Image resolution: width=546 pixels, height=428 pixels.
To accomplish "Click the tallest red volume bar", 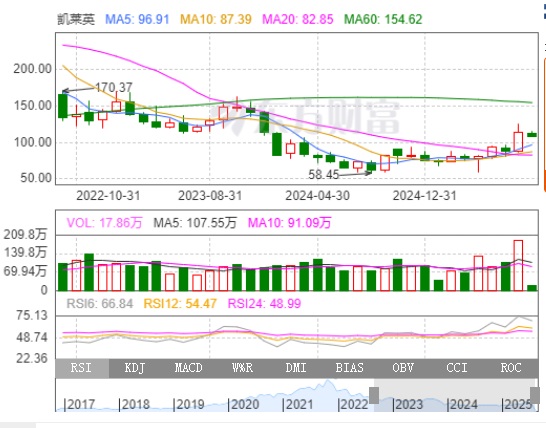I will [518, 265].
